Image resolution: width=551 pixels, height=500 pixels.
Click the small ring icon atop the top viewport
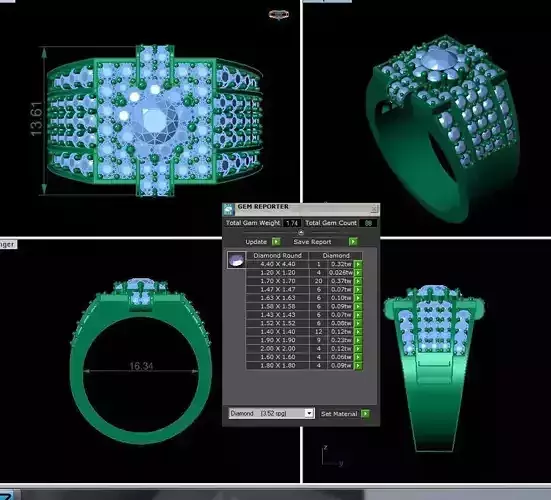coord(279,14)
